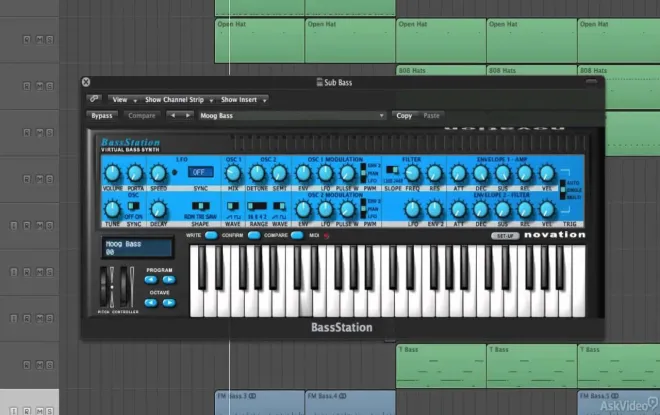
Task: Click the VOLUME knob
Action: click(x=112, y=173)
